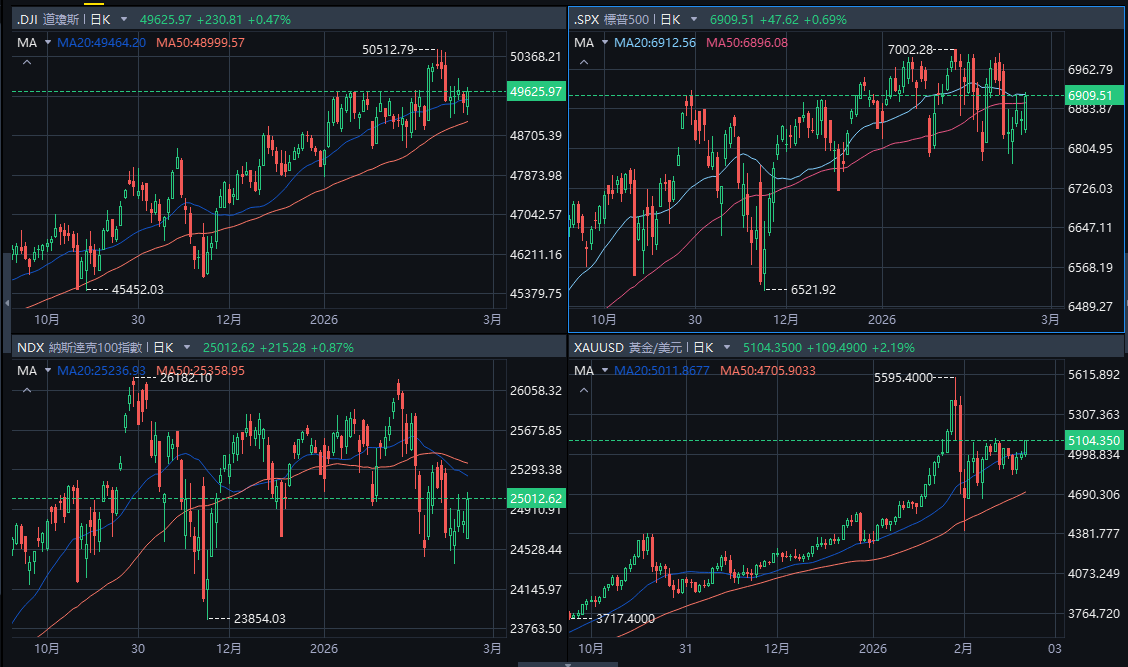The image size is (1128, 667).
Task: Expand the NDX chart 日K dropdown arrow
Action: tap(186, 347)
